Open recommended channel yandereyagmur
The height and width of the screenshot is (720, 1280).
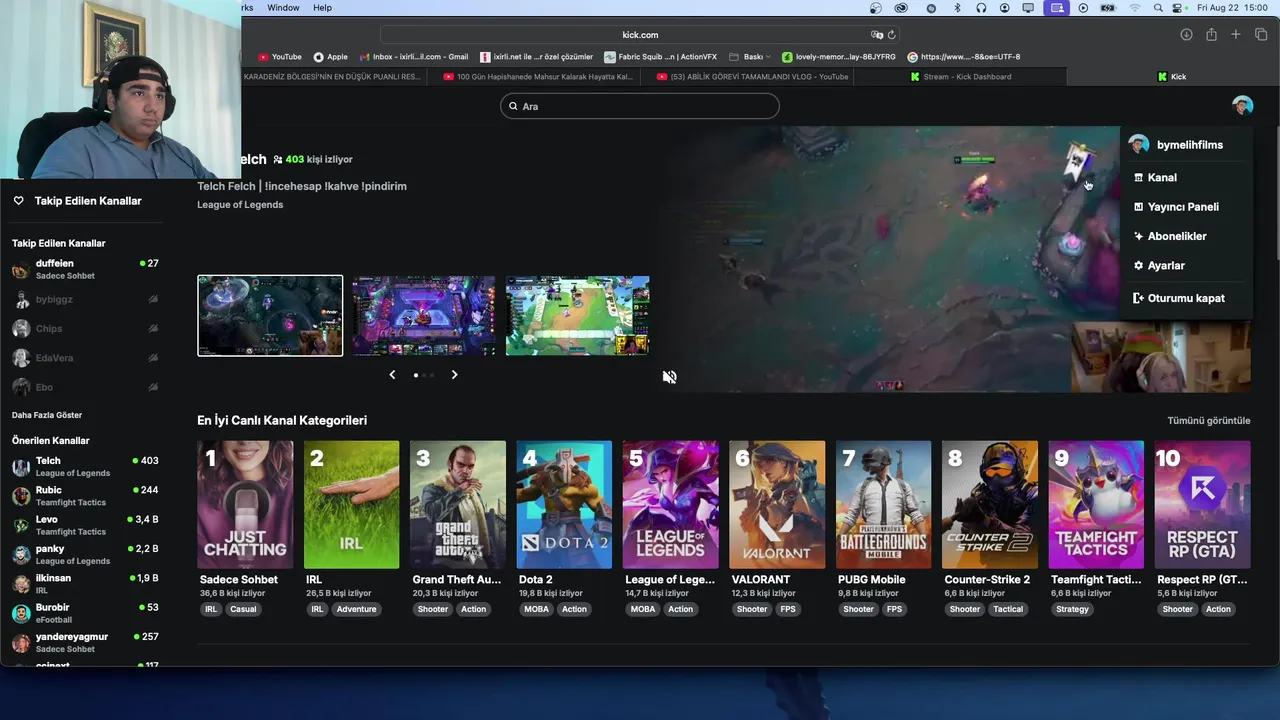coord(85,642)
